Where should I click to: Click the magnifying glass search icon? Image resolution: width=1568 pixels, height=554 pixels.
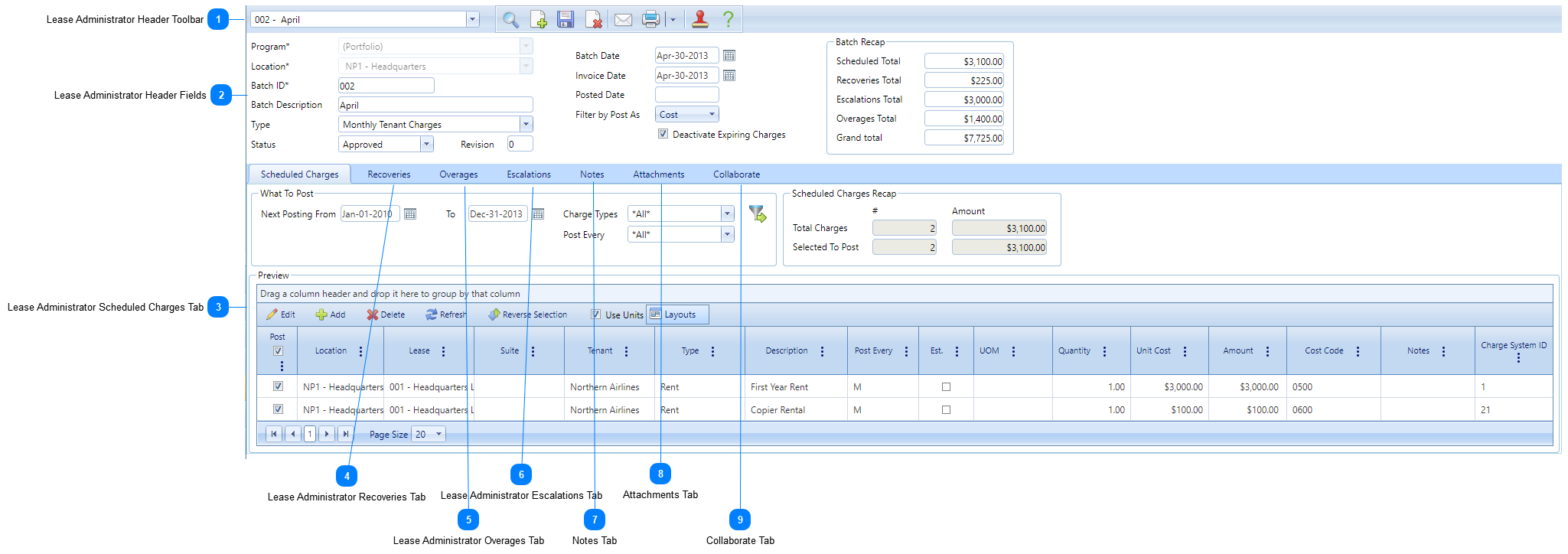click(x=510, y=20)
